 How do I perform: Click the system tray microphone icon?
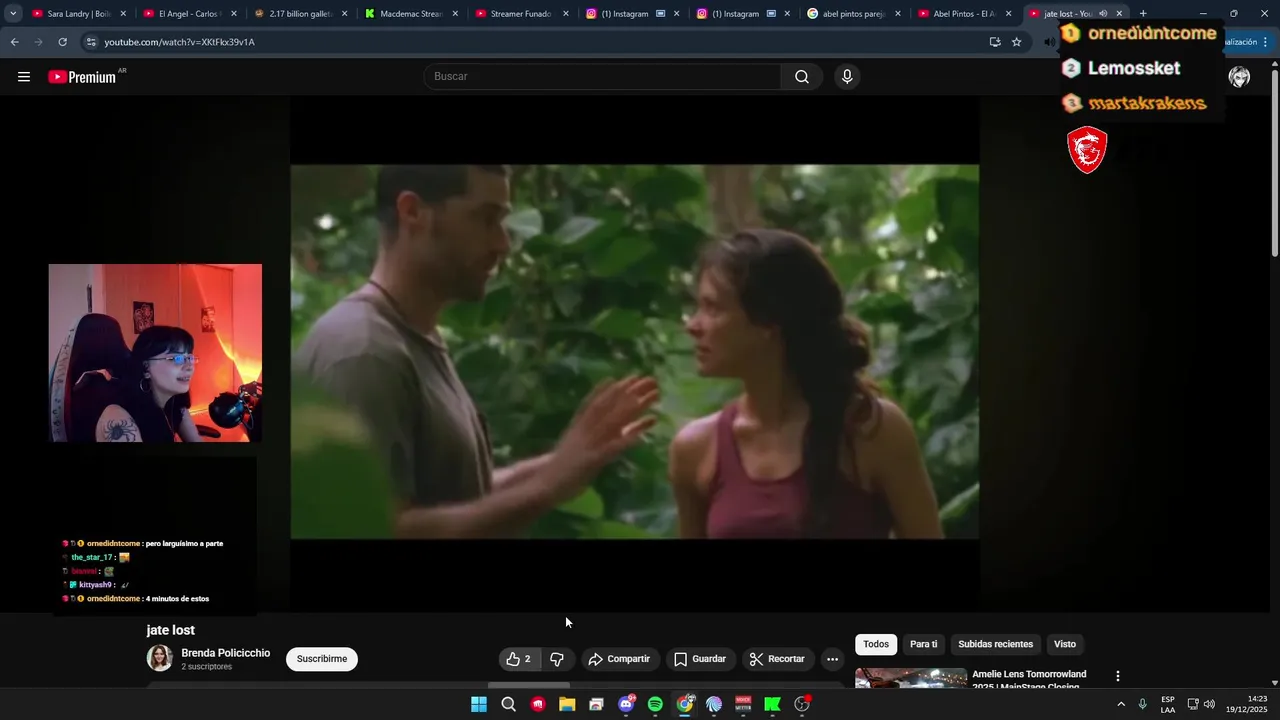(x=1142, y=704)
